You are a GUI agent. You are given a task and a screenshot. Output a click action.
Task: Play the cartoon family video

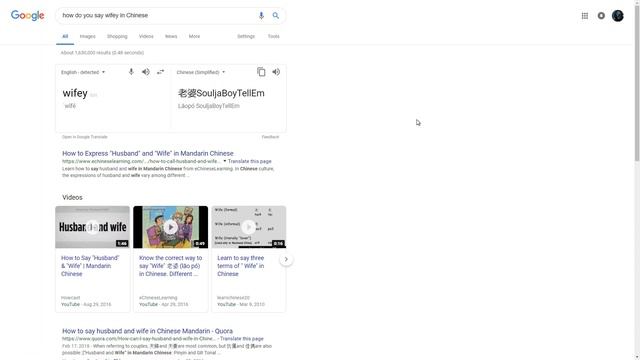click(171, 227)
